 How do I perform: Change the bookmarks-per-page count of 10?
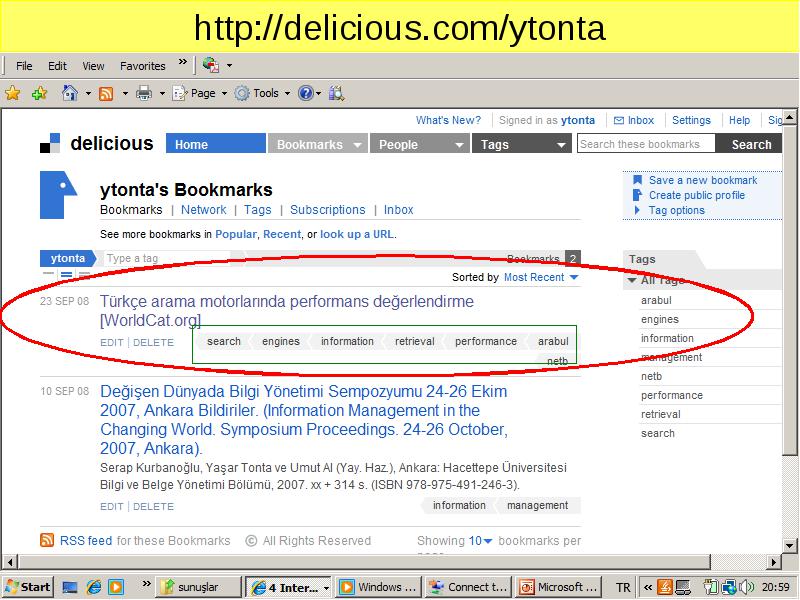tap(480, 541)
